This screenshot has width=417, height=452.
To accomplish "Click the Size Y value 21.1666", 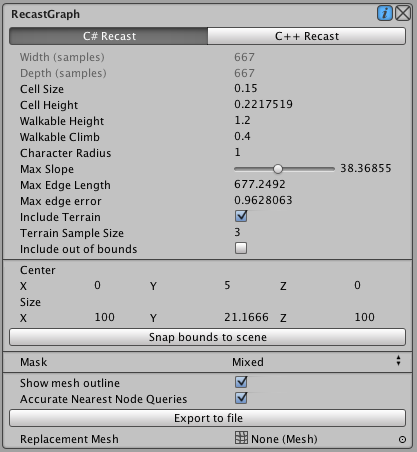I will click(246, 317).
